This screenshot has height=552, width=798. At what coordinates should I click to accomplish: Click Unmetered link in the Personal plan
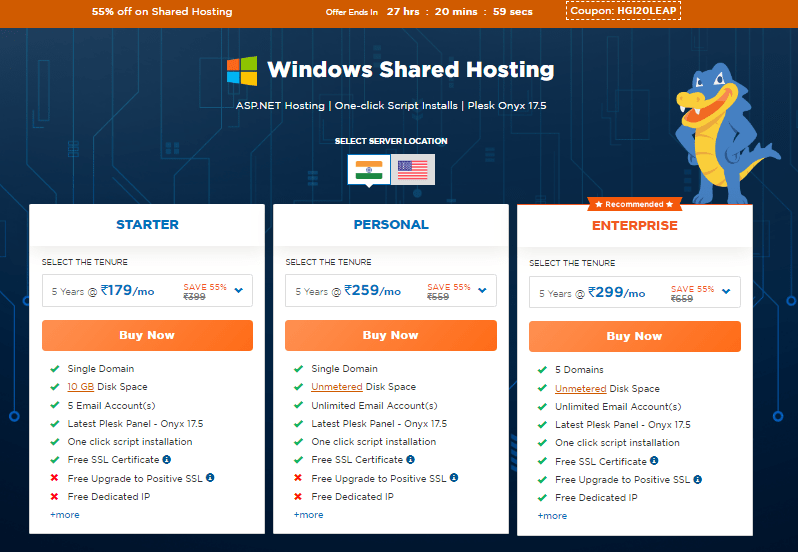(x=337, y=387)
